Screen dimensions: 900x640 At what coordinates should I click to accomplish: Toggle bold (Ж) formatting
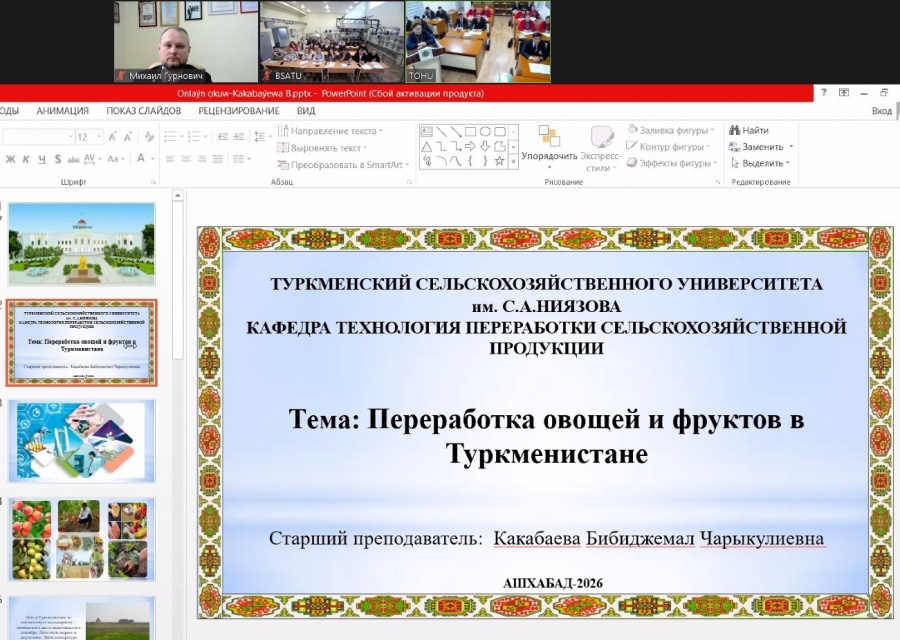pos(10,159)
